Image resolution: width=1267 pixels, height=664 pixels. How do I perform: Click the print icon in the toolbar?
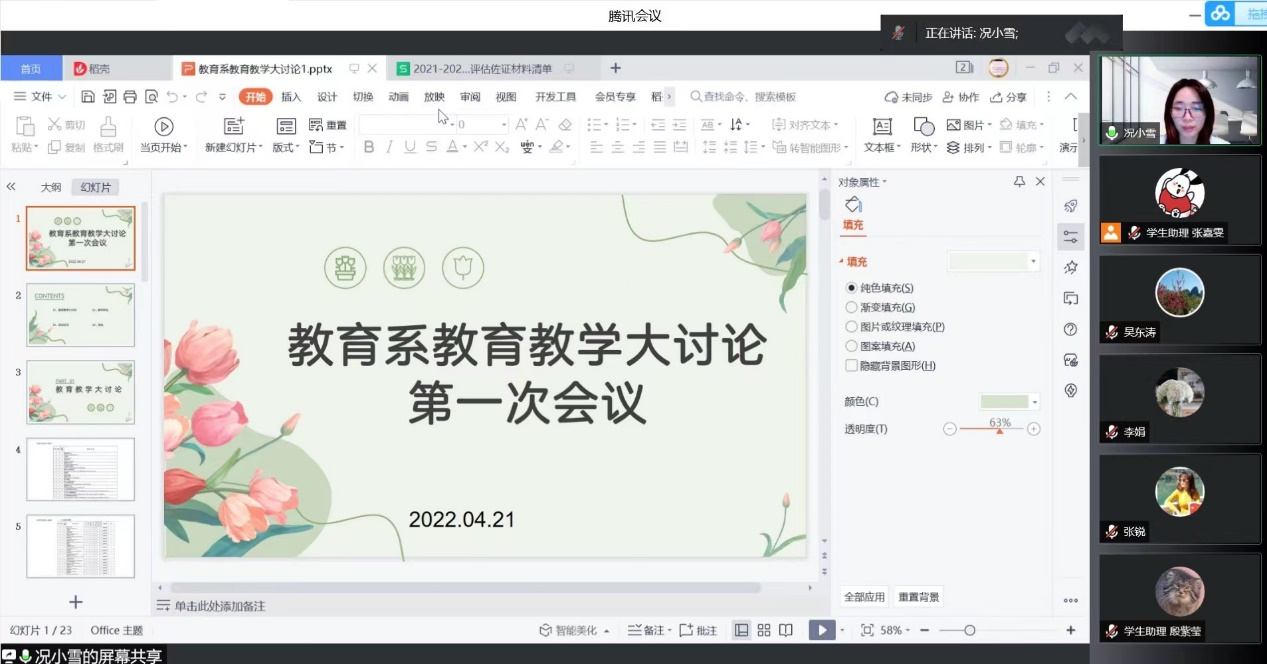(129, 97)
